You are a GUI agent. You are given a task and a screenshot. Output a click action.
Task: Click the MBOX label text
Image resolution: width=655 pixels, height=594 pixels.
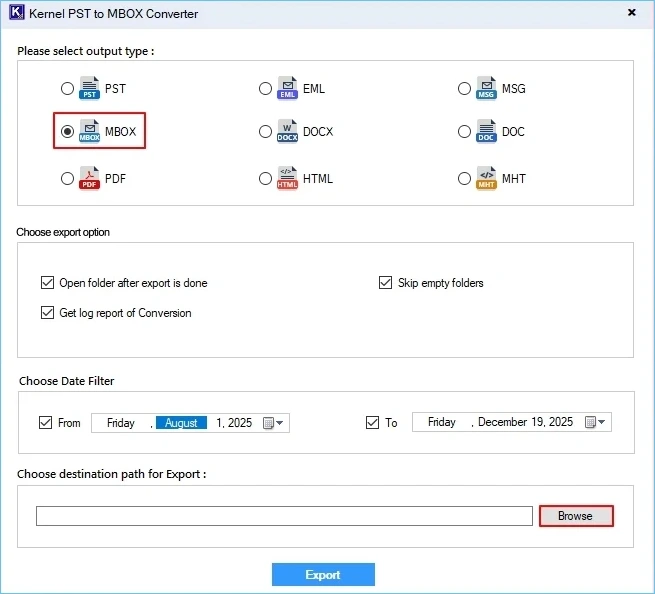[120, 132]
